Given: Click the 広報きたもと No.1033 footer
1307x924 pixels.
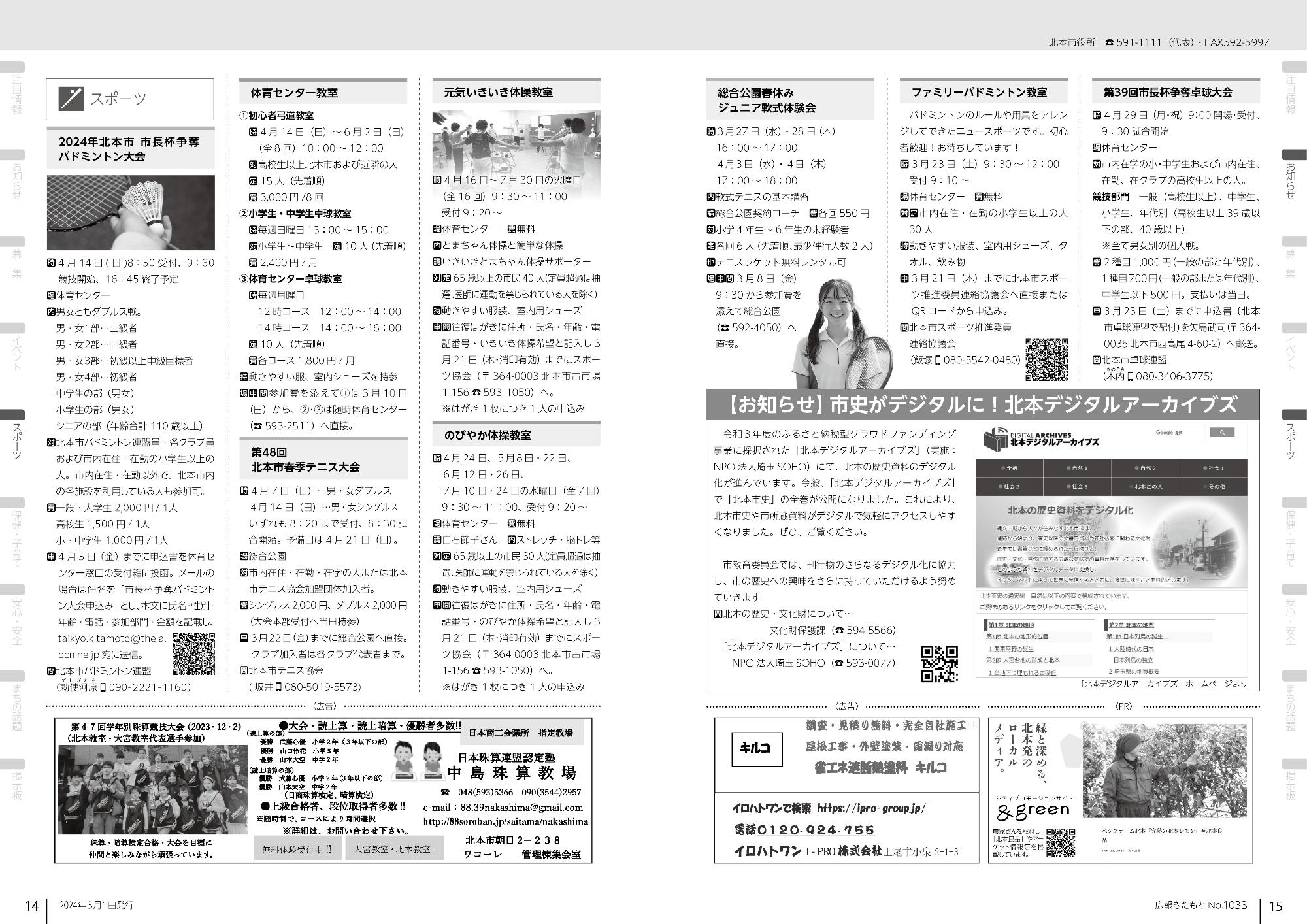Looking at the screenshot, I should pos(1201,906).
